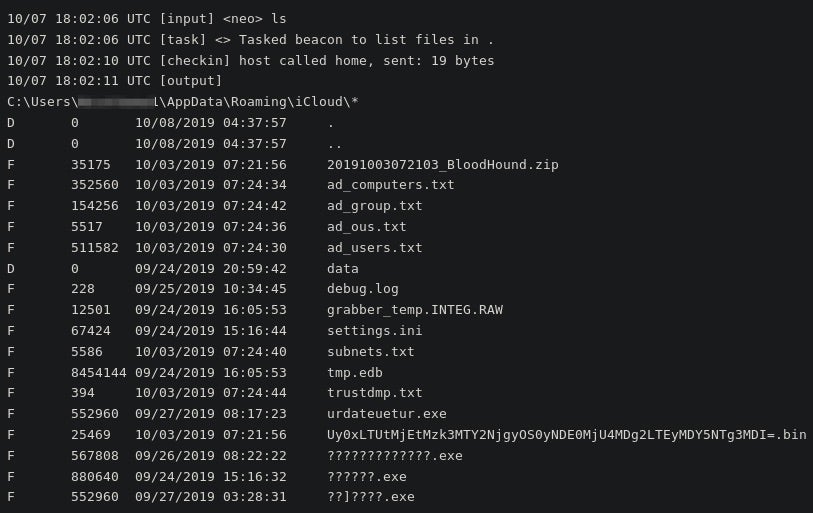Select the parent directory ".." entry
The width and height of the screenshot is (813, 513).
(x=334, y=144)
